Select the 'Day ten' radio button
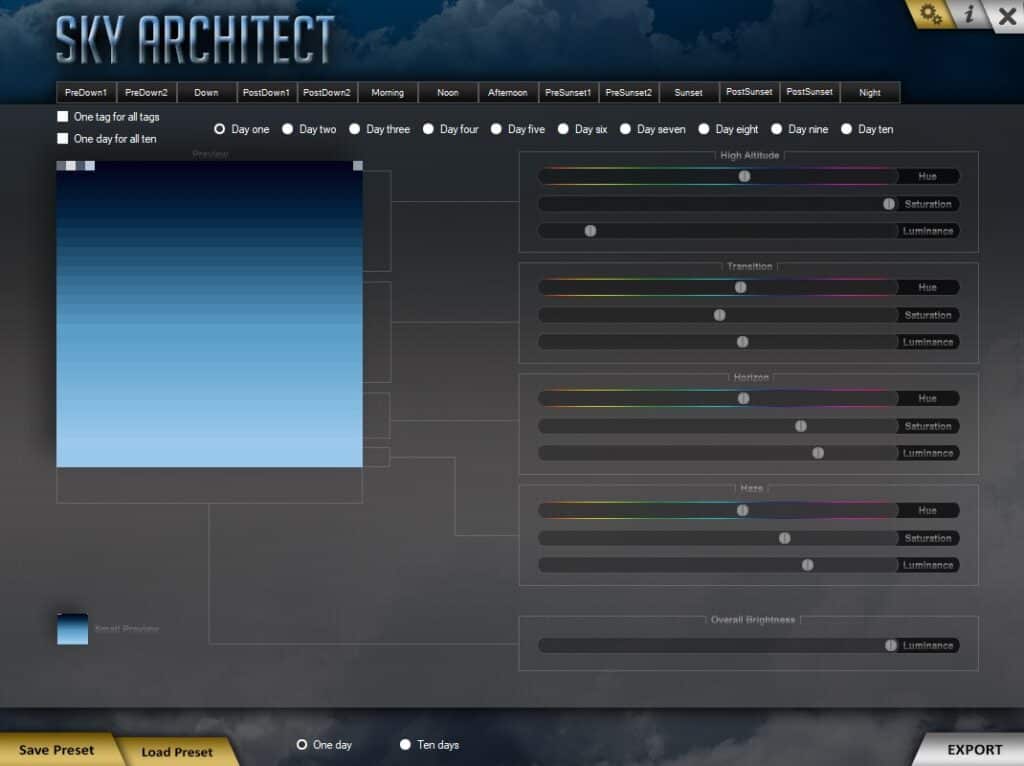Screen dimensions: 1024x766 click(x=847, y=129)
